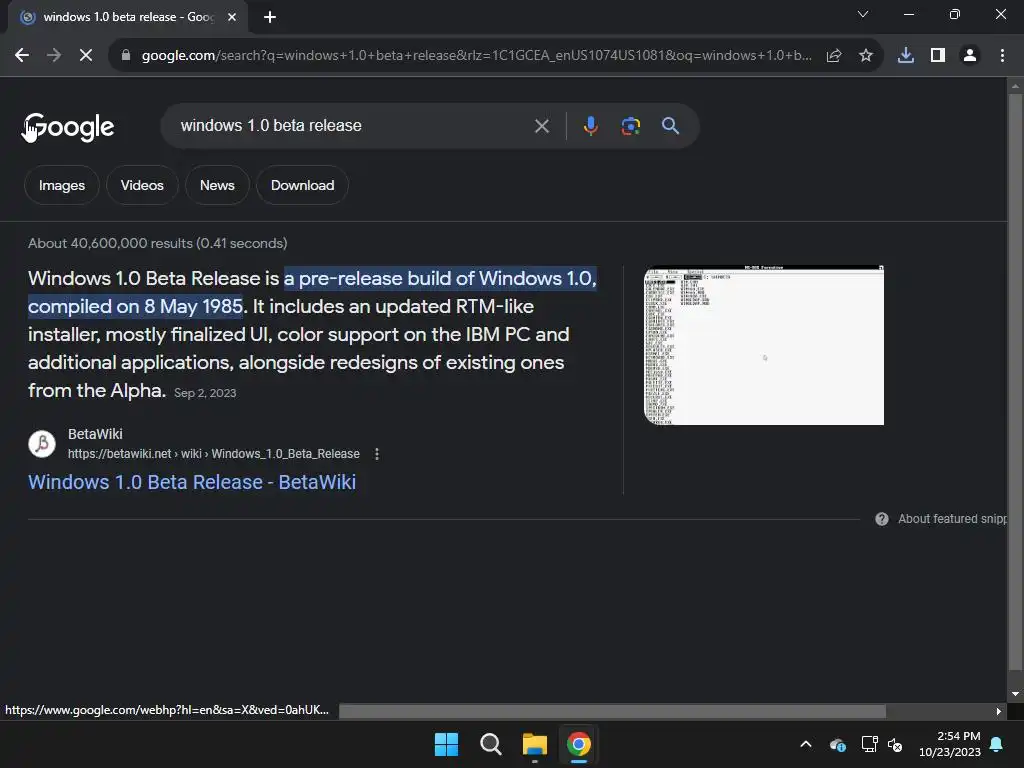Click the scroll right arrow
1024x768 pixels.
pyautogui.click(x=999, y=711)
